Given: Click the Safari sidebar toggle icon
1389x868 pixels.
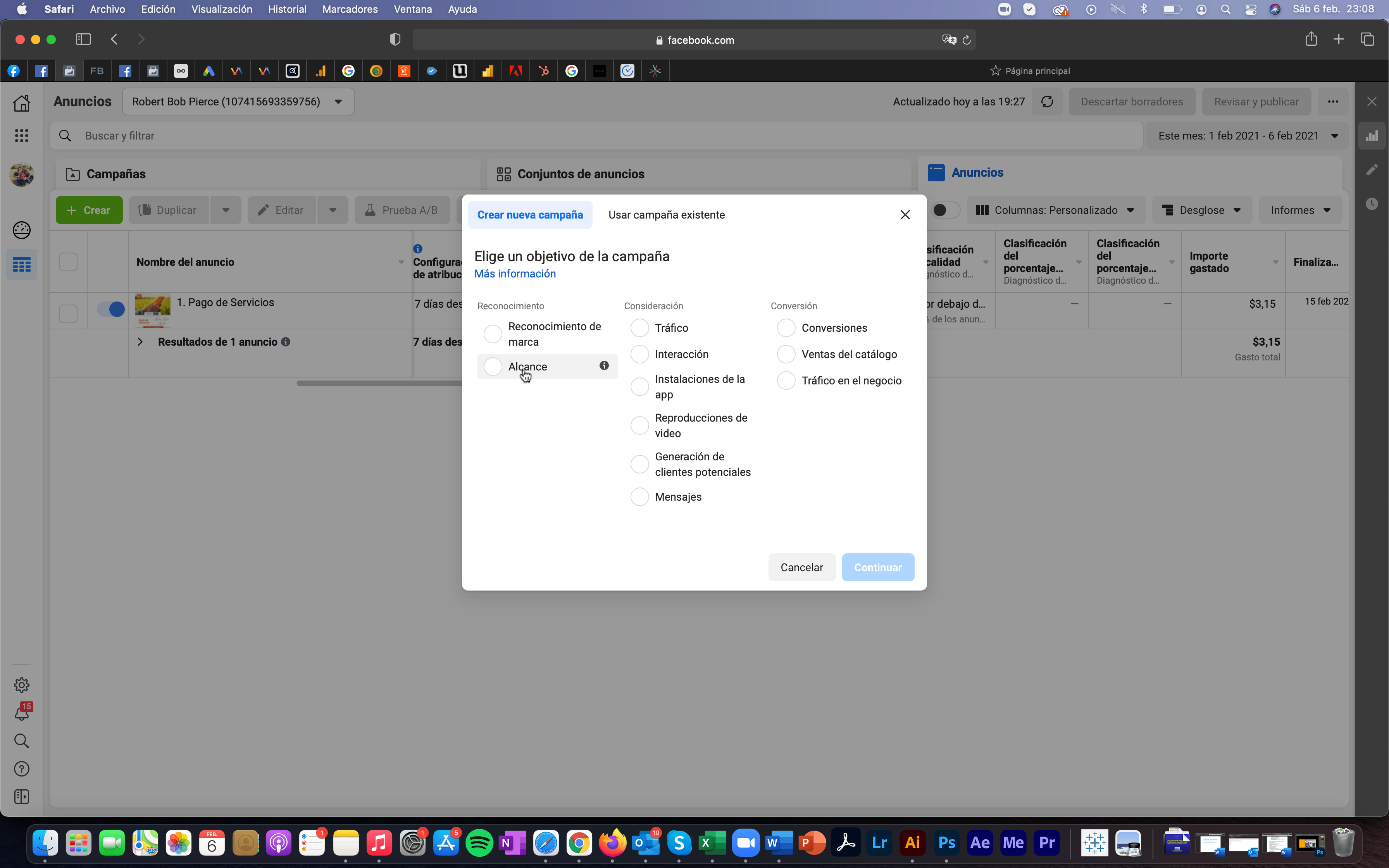Looking at the screenshot, I should [83, 39].
